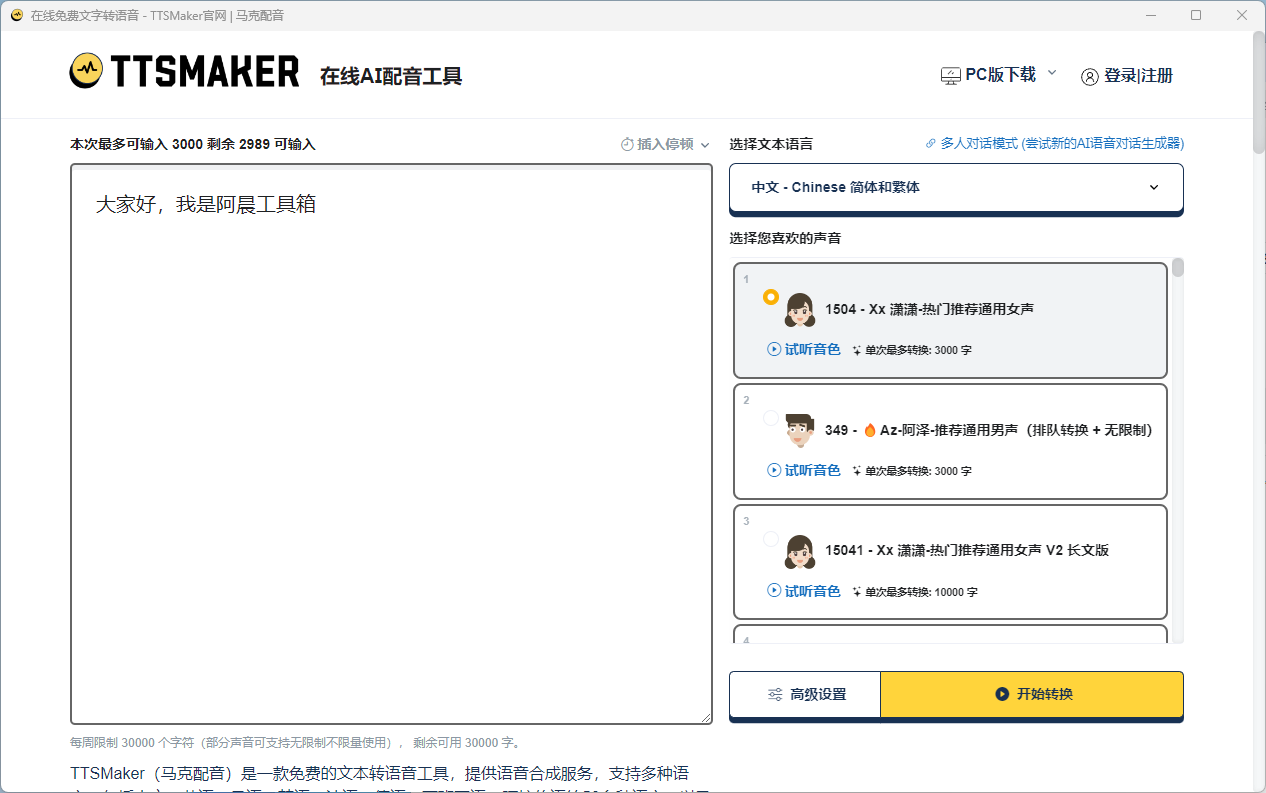Open the 登录|注册 page
The image size is (1266, 793).
pyautogui.click(x=1127, y=76)
